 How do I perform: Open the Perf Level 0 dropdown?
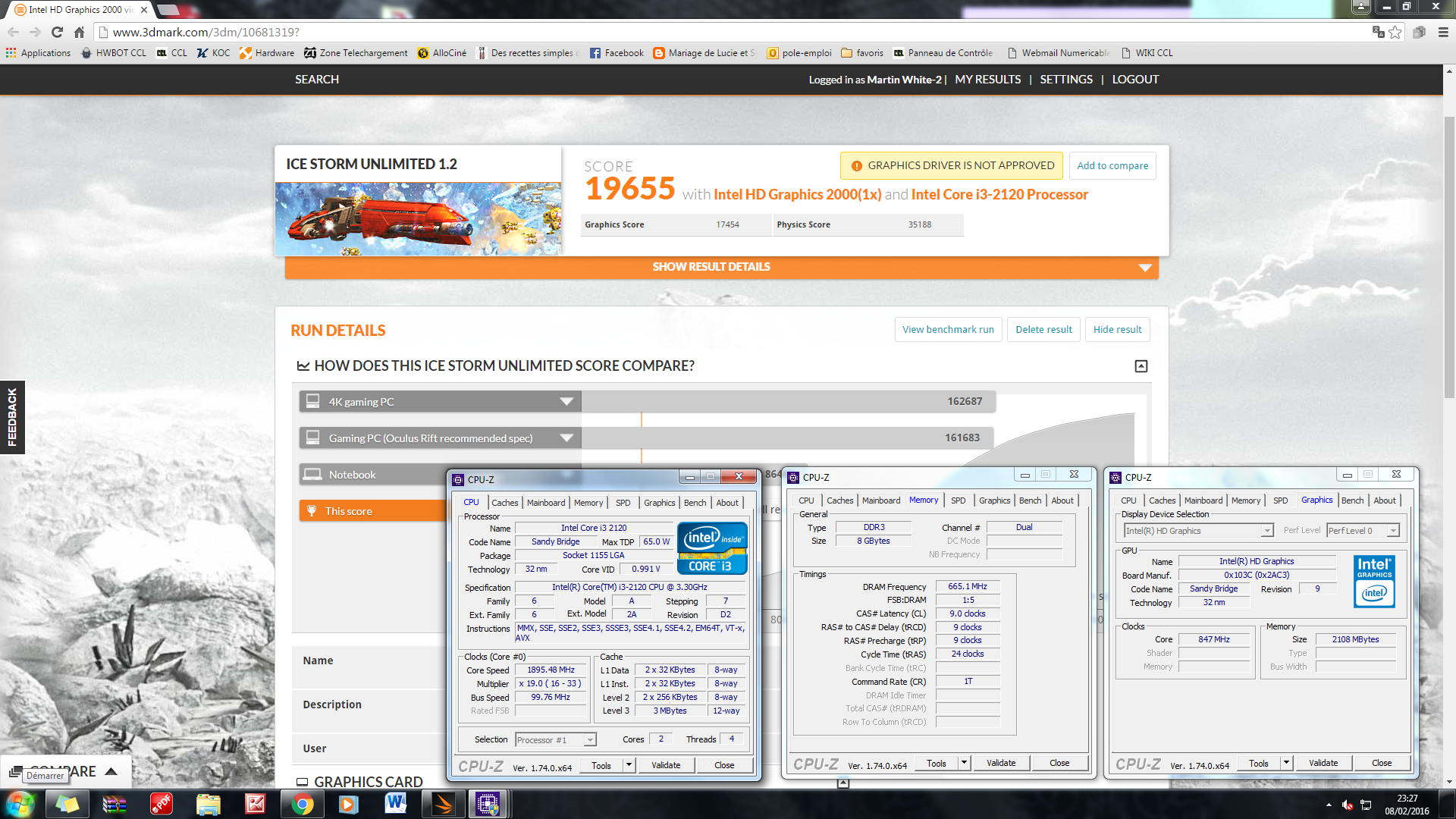point(1363,531)
